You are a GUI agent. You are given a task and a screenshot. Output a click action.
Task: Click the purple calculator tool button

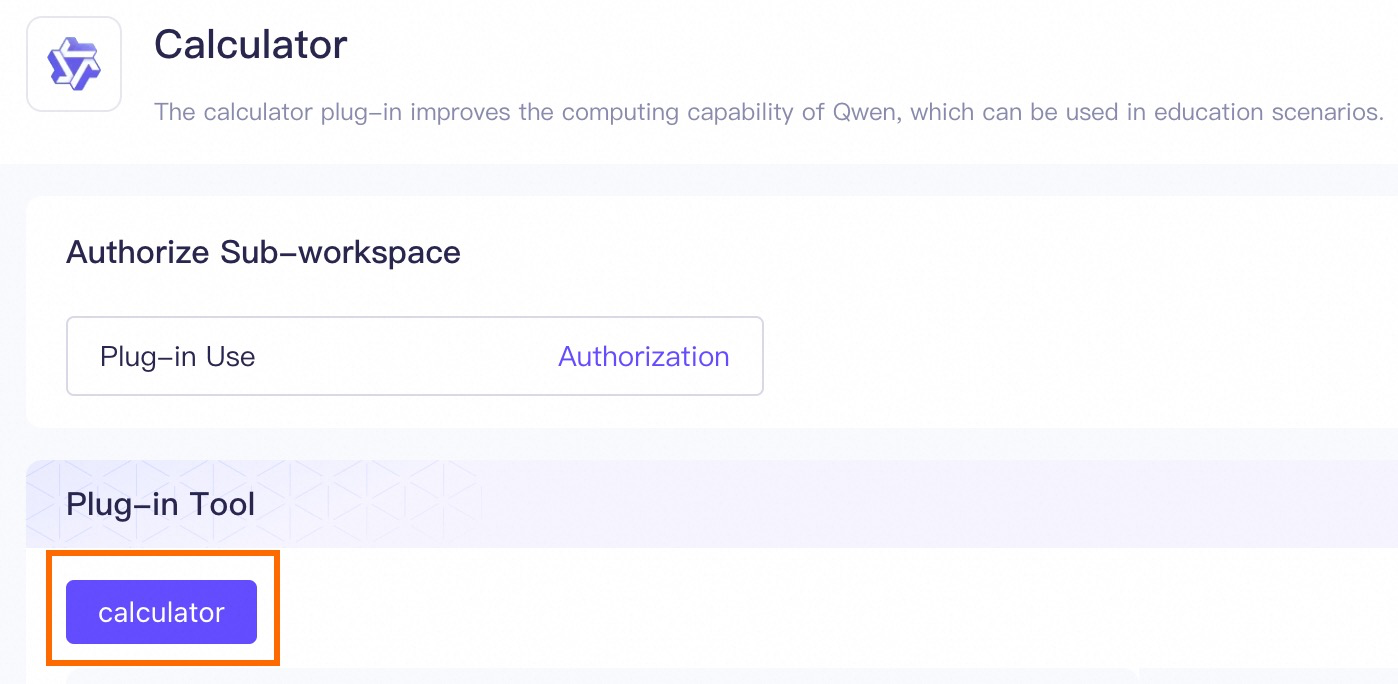(x=161, y=612)
